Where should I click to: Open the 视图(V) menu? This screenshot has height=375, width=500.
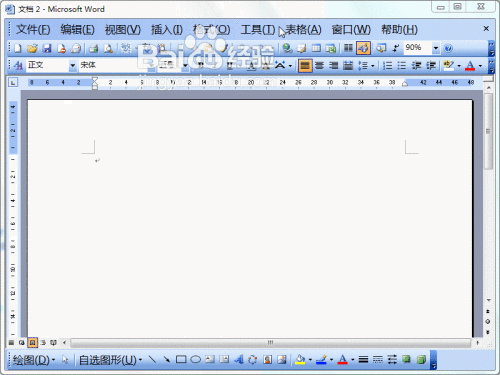click(123, 30)
